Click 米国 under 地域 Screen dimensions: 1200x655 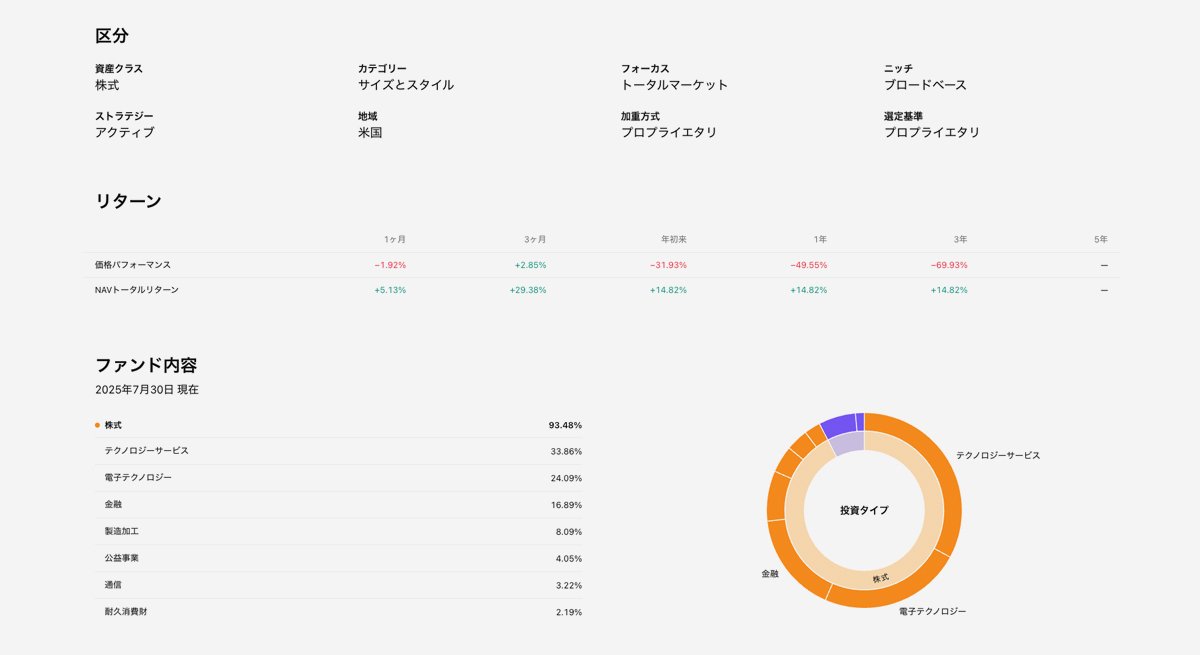pyautogui.click(x=370, y=132)
